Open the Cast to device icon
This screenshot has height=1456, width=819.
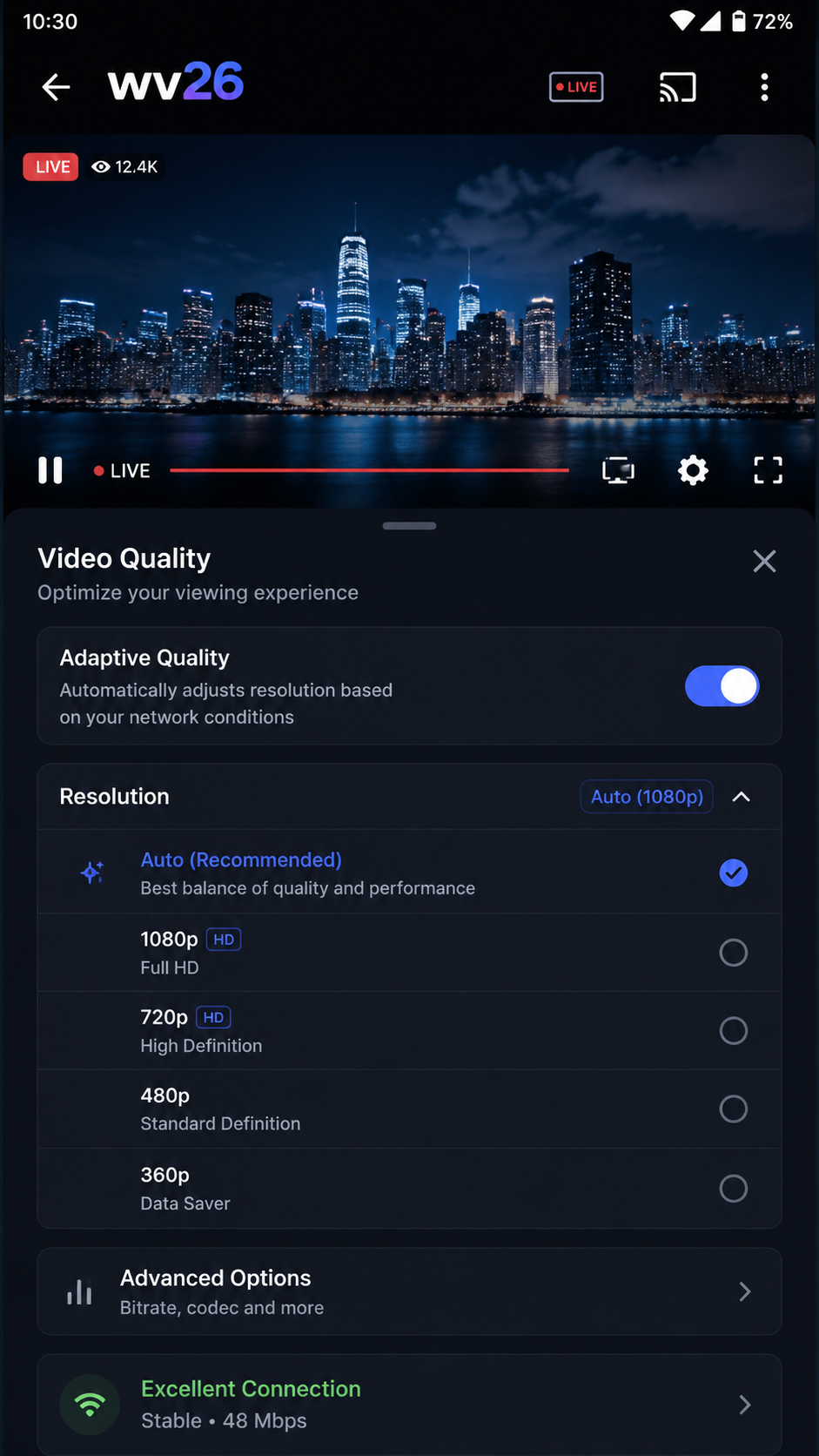(x=677, y=87)
